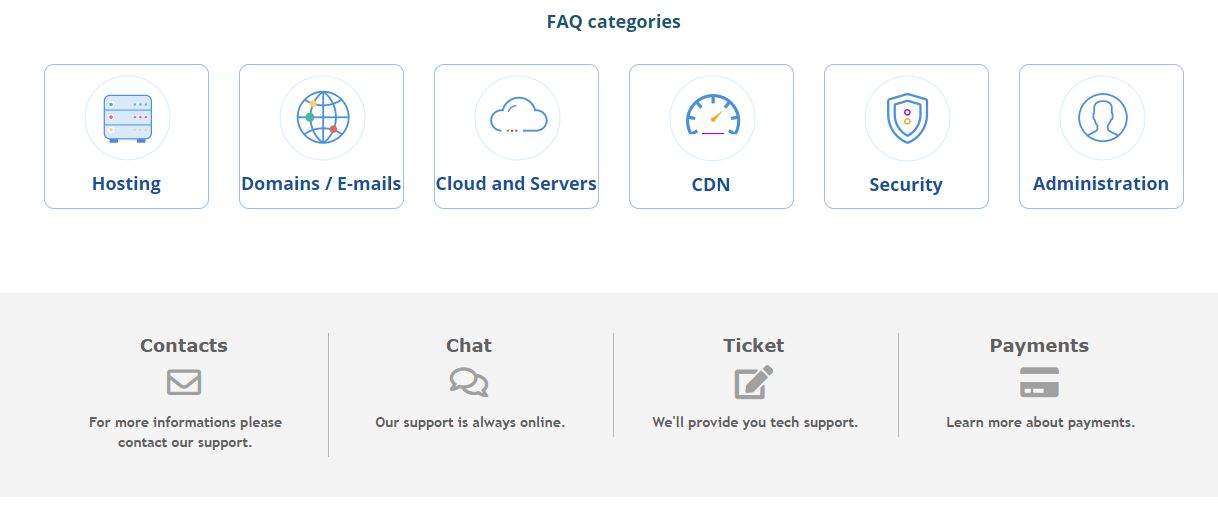The width and height of the screenshot is (1218, 512).
Task: Open the Domains / E-mails category label
Action: pos(321,184)
